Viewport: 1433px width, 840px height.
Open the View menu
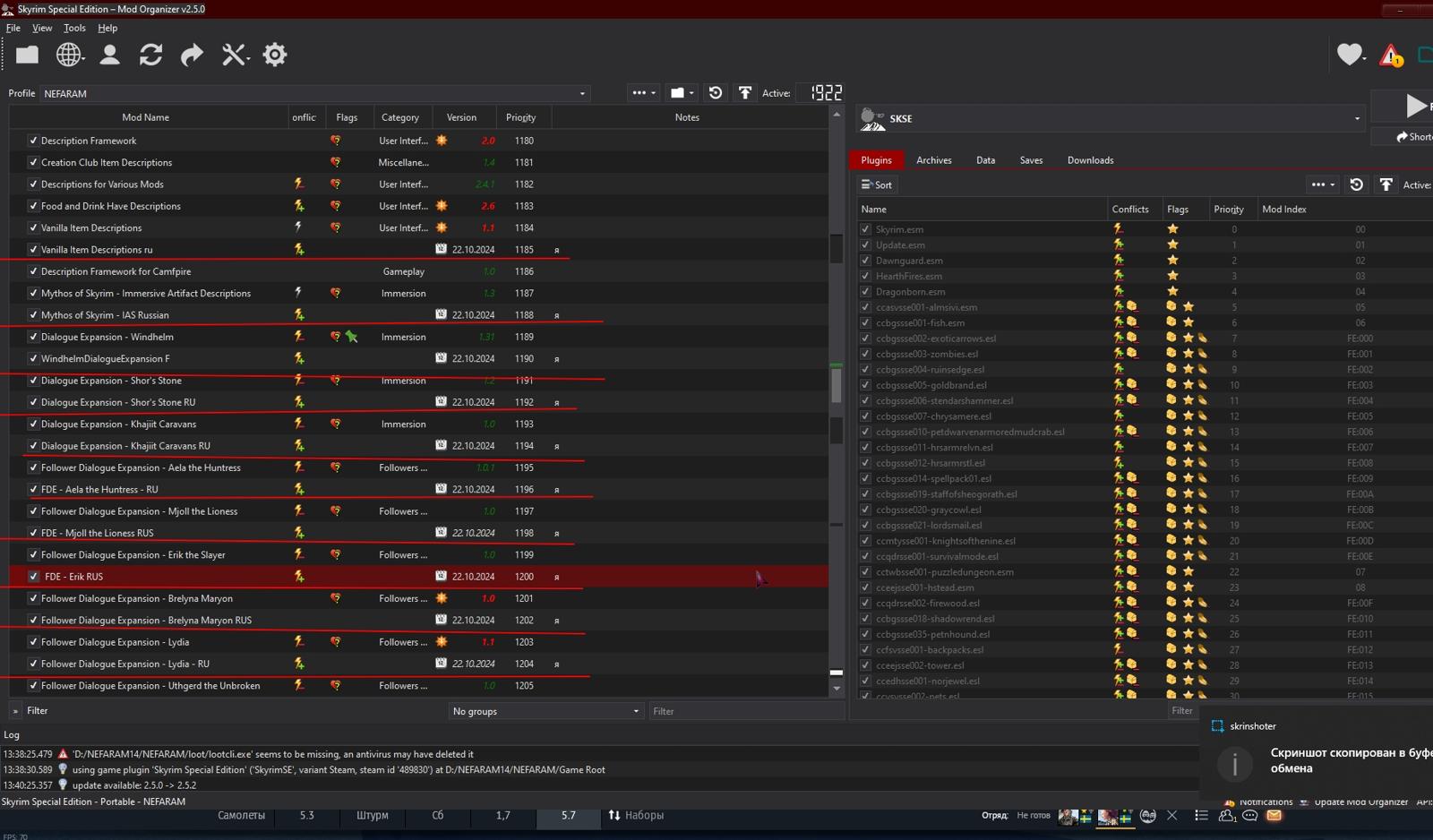[x=42, y=28]
